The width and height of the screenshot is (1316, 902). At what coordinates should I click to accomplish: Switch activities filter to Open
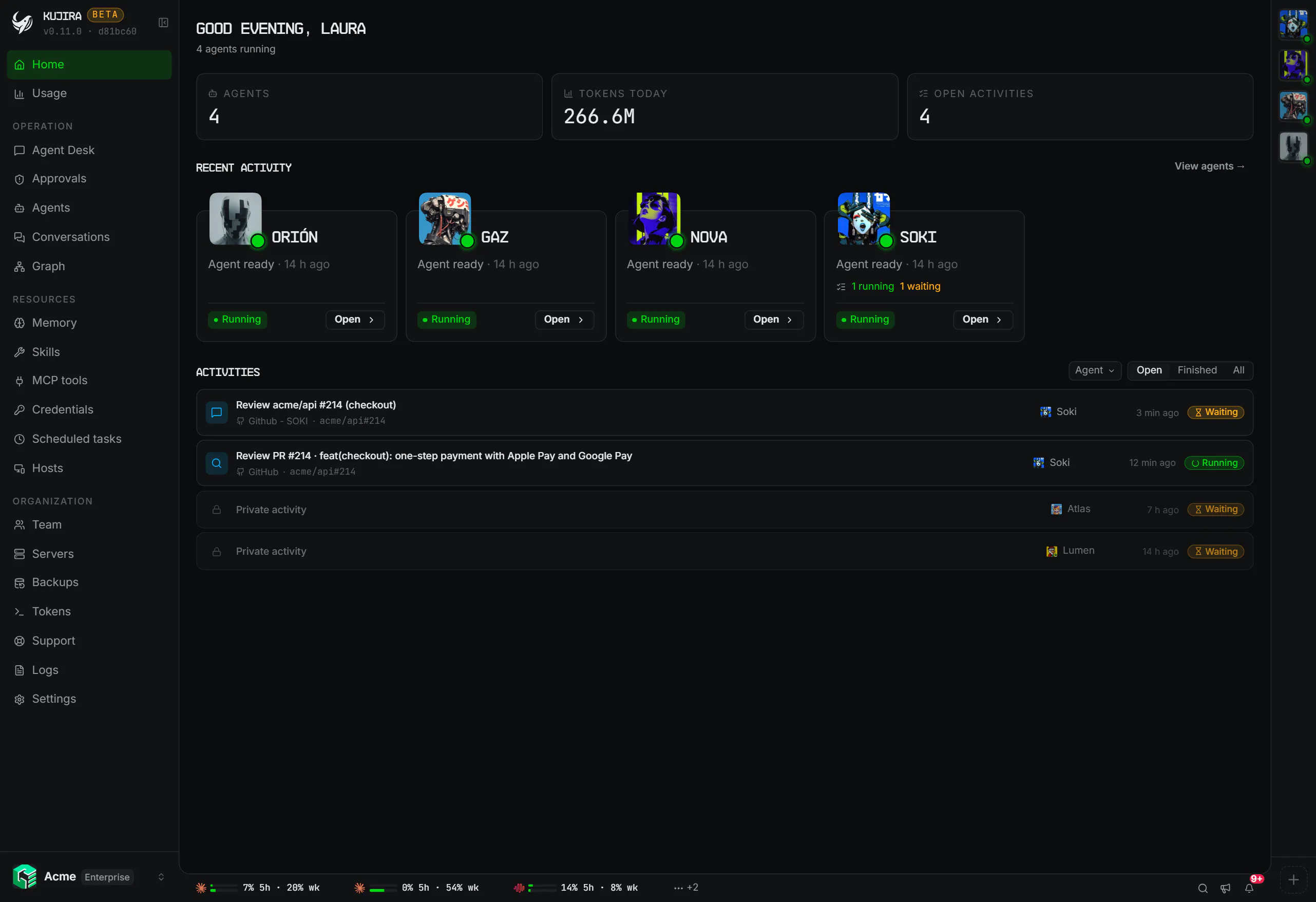click(1149, 370)
